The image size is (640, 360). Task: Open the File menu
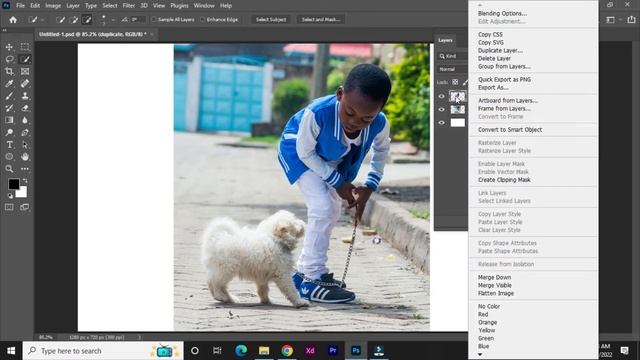[x=20, y=6]
